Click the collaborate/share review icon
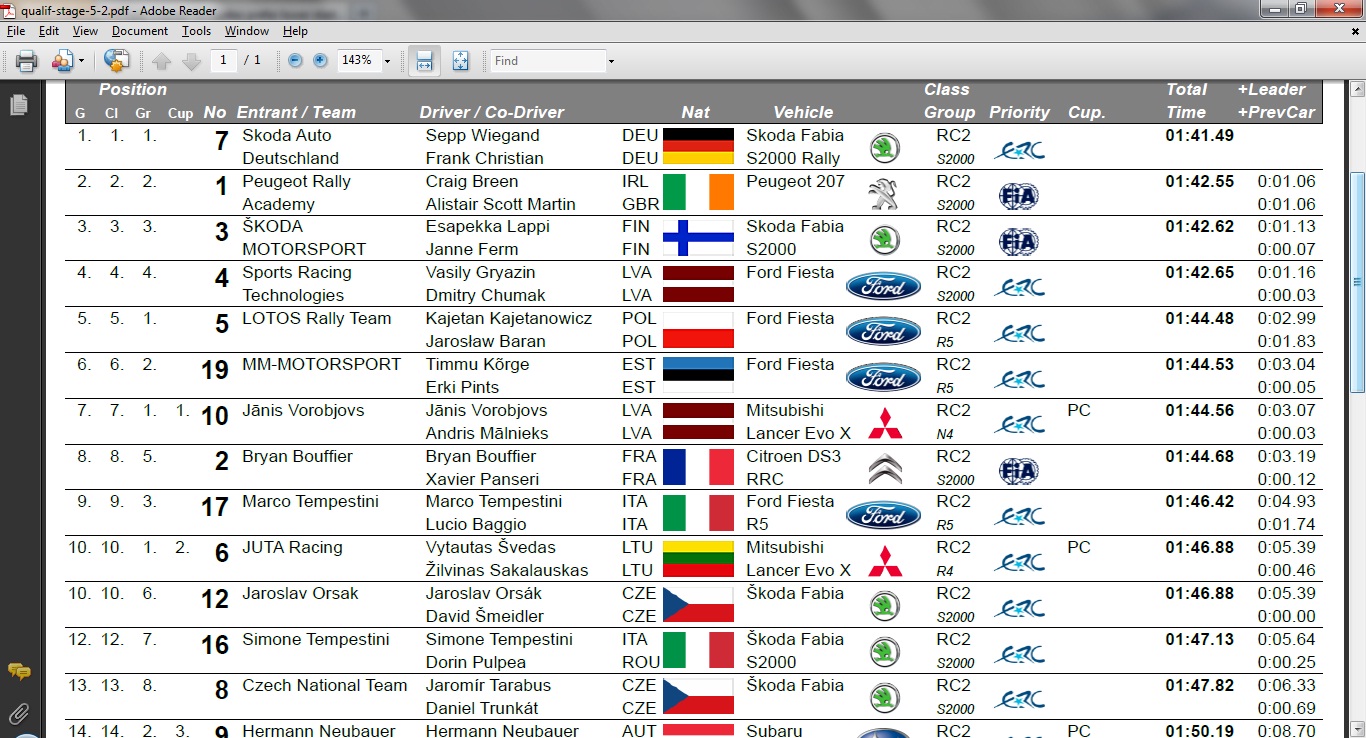 tap(62, 61)
